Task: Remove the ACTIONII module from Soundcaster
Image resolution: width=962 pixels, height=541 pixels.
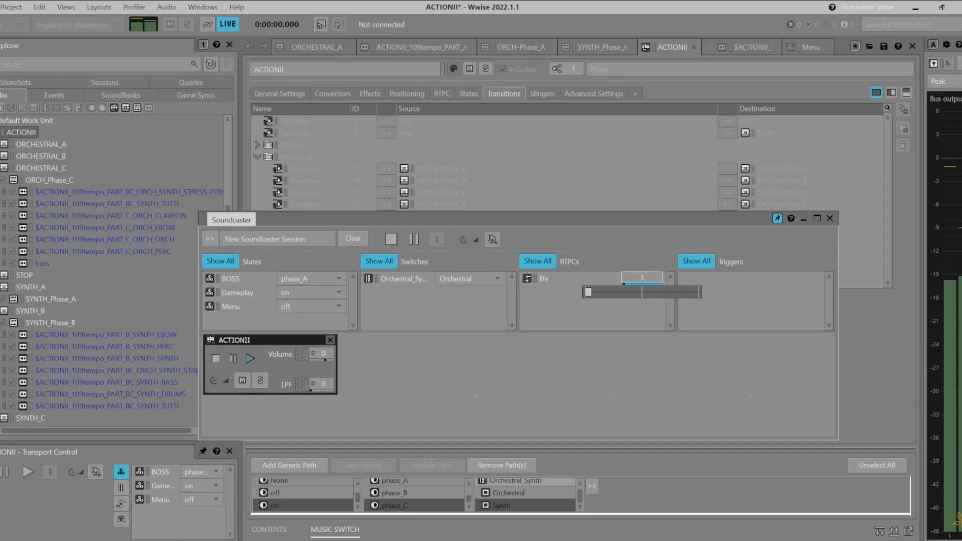Action: [x=330, y=340]
